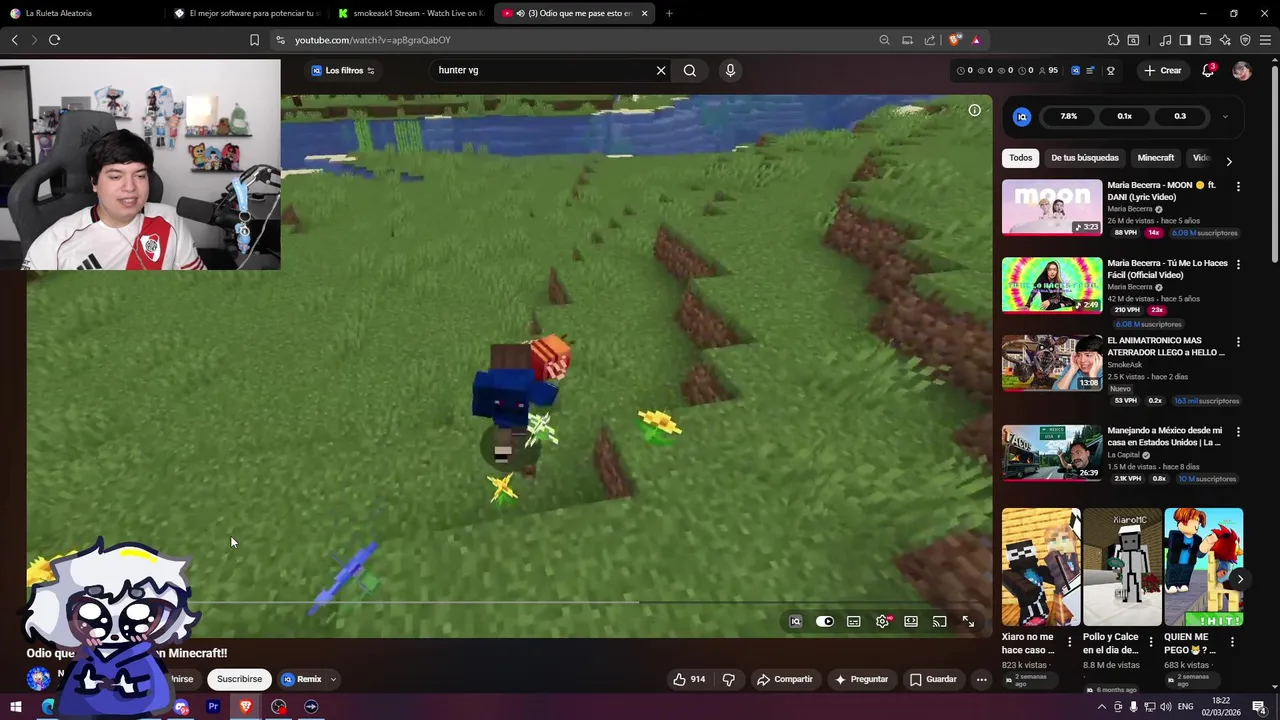Open YouTube notifications bell
The width and height of the screenshot is (1280, 720).
(x=1208, y=70)
